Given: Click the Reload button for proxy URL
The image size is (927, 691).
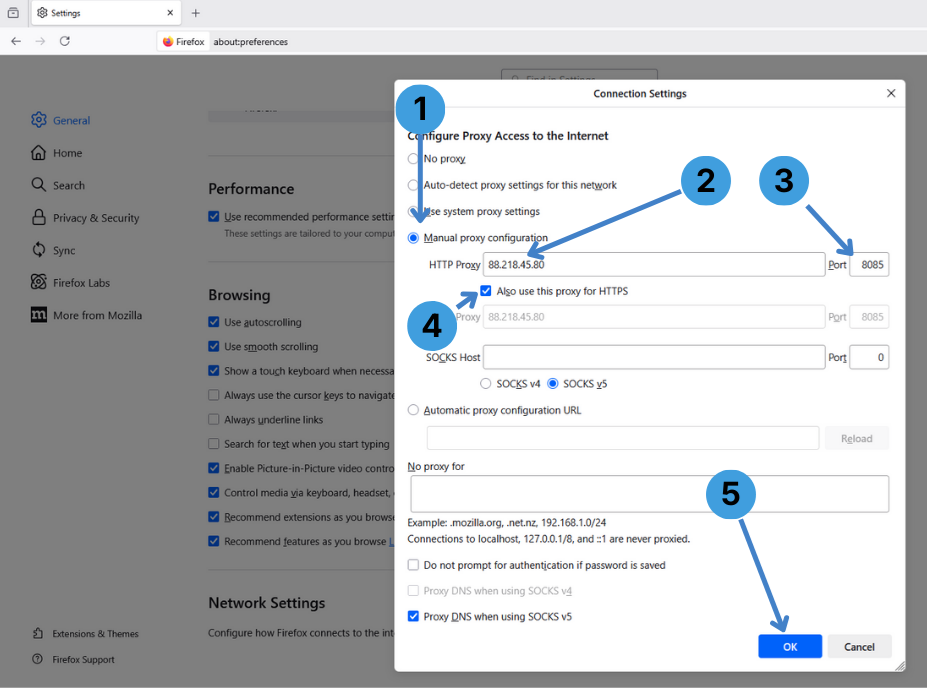Looking at the screenshot, I should (x=857, y=438).
